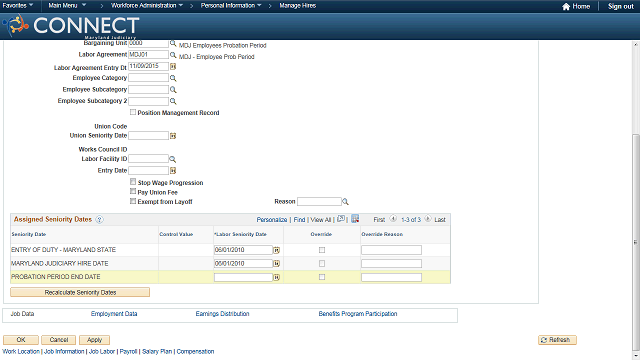Show next row arrow in seniority grid
Image resolution: width=640 pixels, height=360 pixels.
pyautogui.click(x=428, y=219)
